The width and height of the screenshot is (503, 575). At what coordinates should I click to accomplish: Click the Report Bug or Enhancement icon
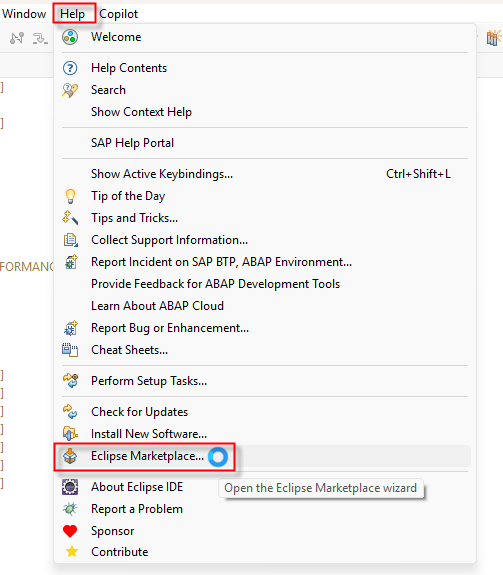70,328
